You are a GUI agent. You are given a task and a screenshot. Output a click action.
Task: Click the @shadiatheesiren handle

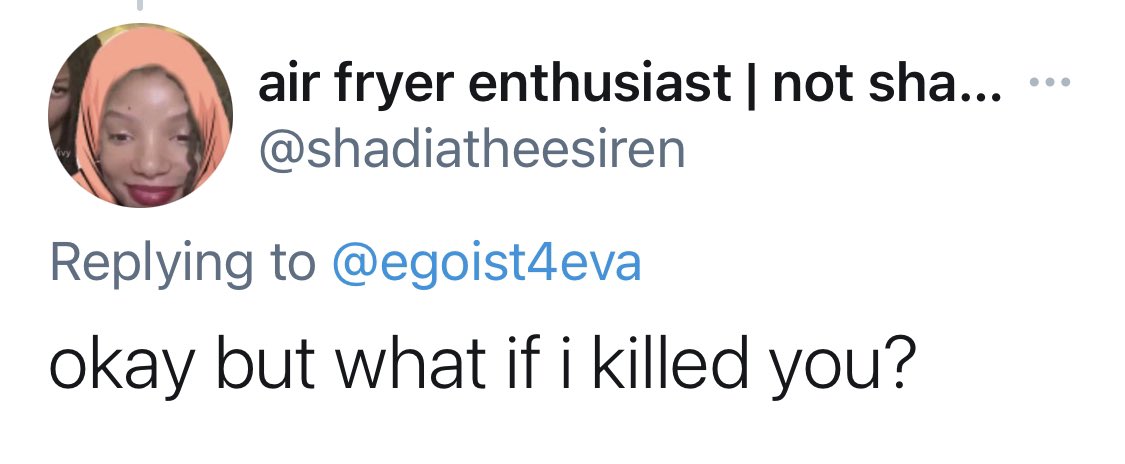pyautogui.click(x=471, y=150)
